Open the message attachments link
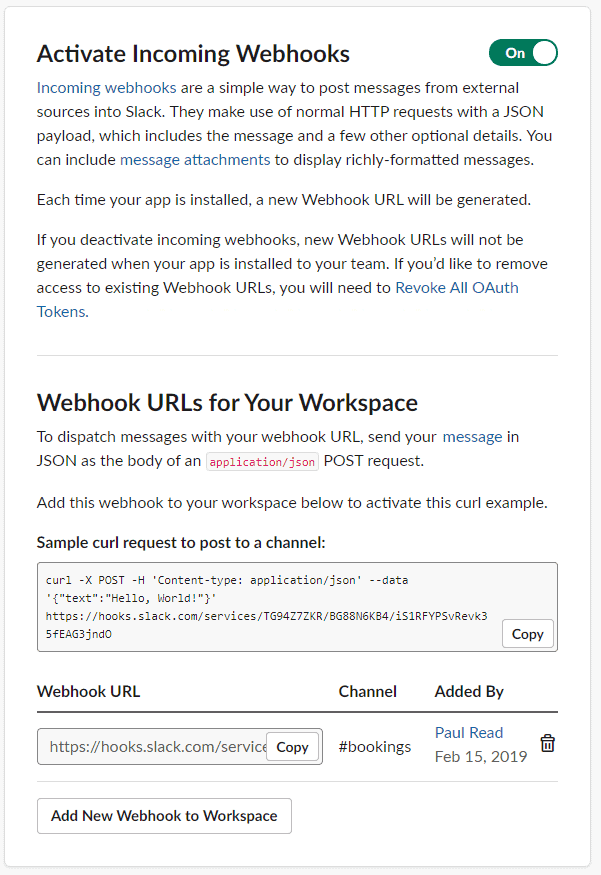The image size is (601, 875). point(195,160)
